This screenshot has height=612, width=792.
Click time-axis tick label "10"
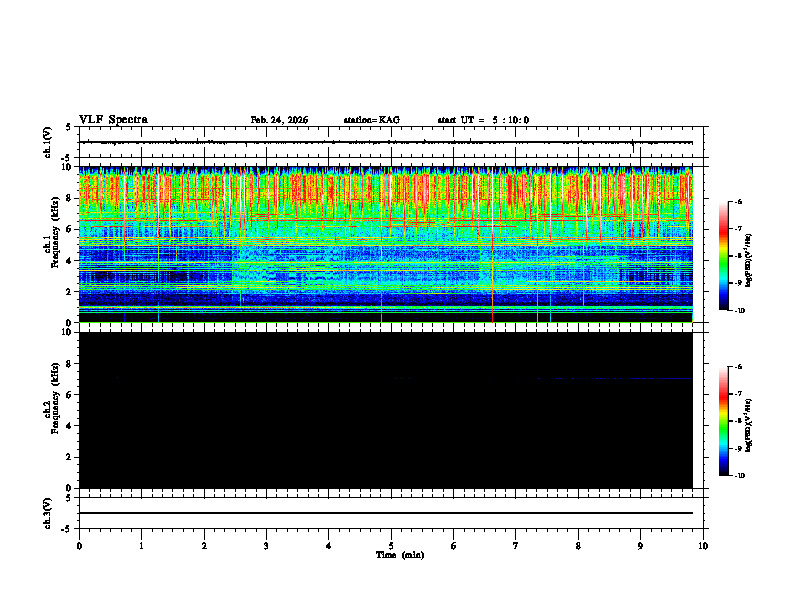(x=703, y=546)
